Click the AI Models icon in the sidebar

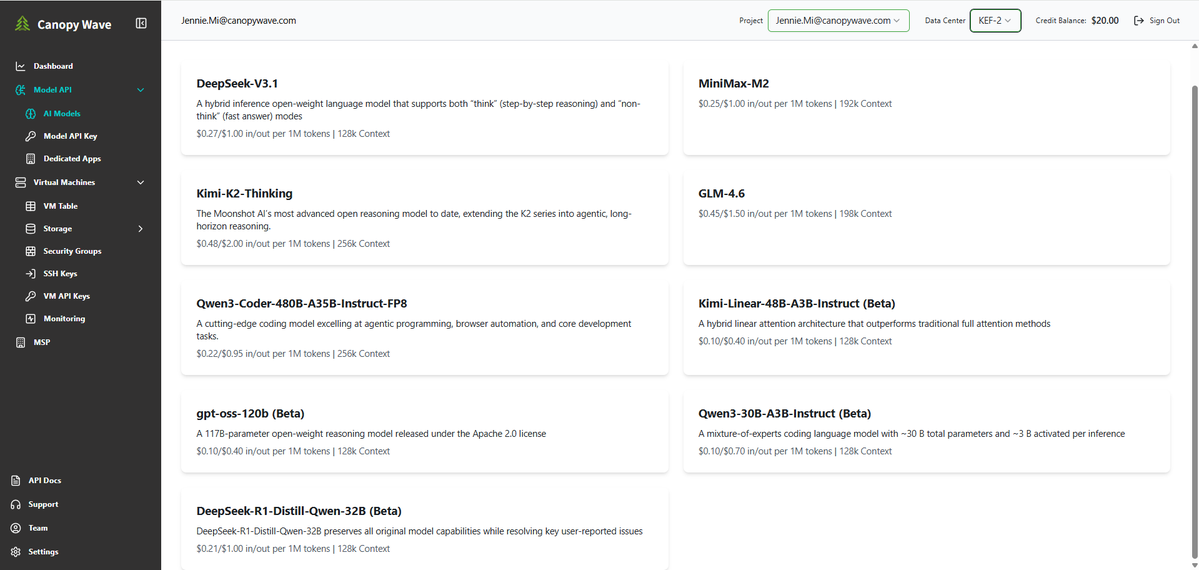(30, 113)
